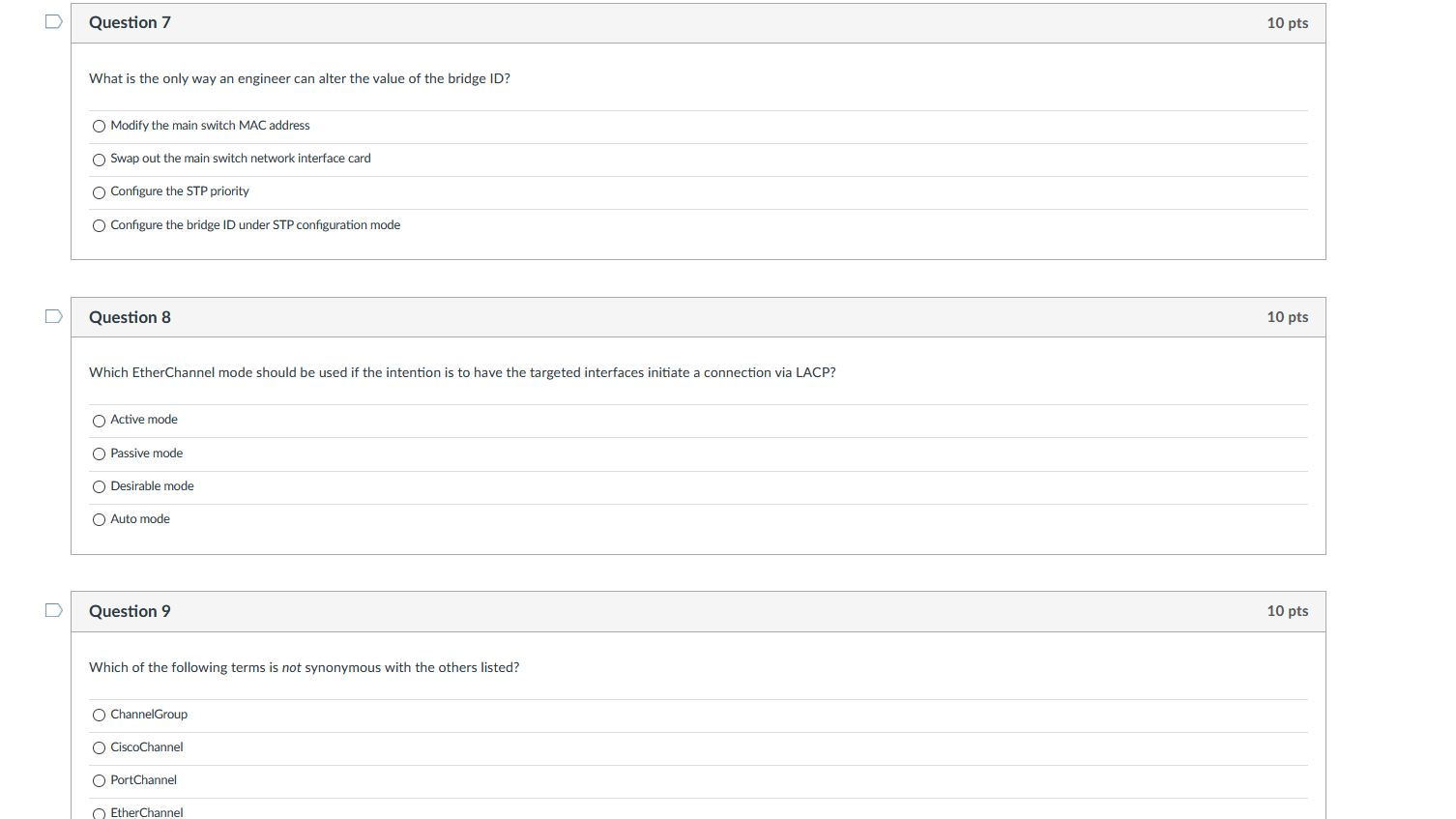Click the Question 7 header

[130, 22]
